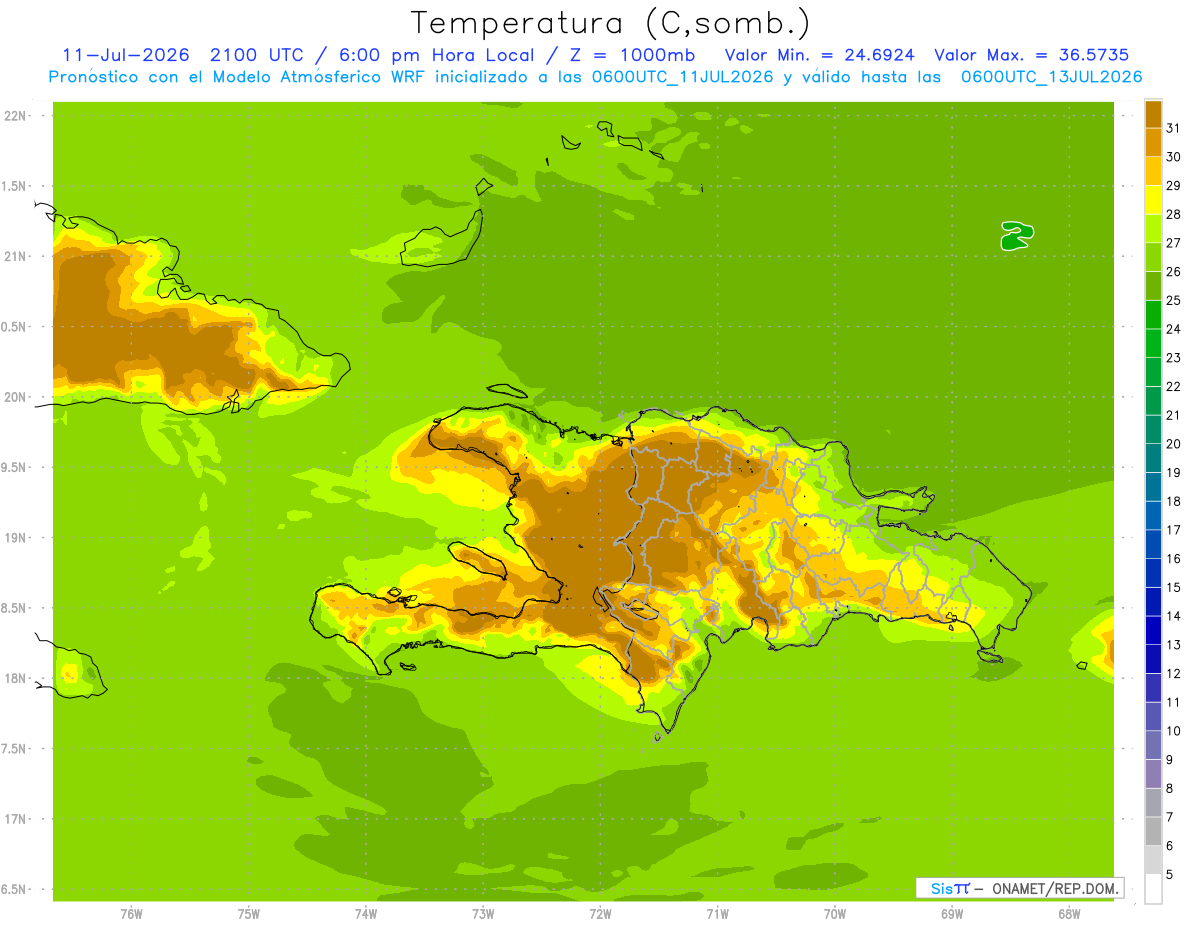1200x927 pixels.
Task: Click the legend value "28"
Action: point(1174,214)
